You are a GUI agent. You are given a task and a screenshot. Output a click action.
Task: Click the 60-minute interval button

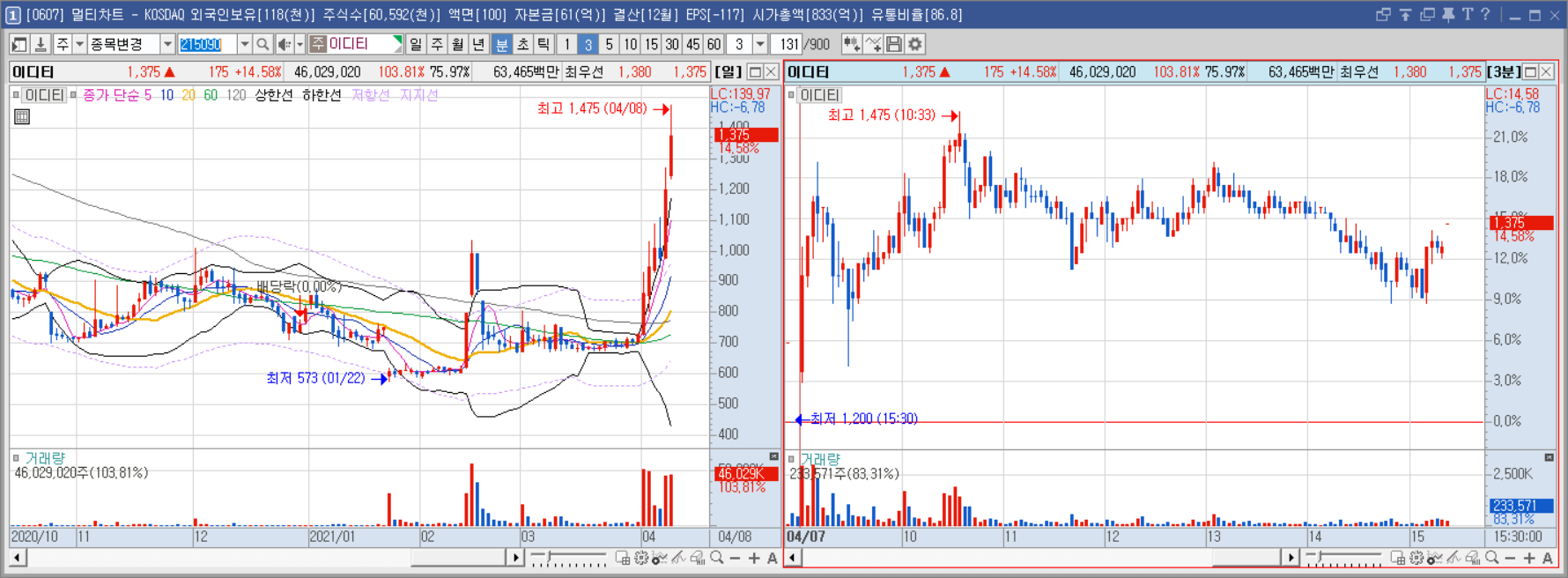click(x=714, y=44)
